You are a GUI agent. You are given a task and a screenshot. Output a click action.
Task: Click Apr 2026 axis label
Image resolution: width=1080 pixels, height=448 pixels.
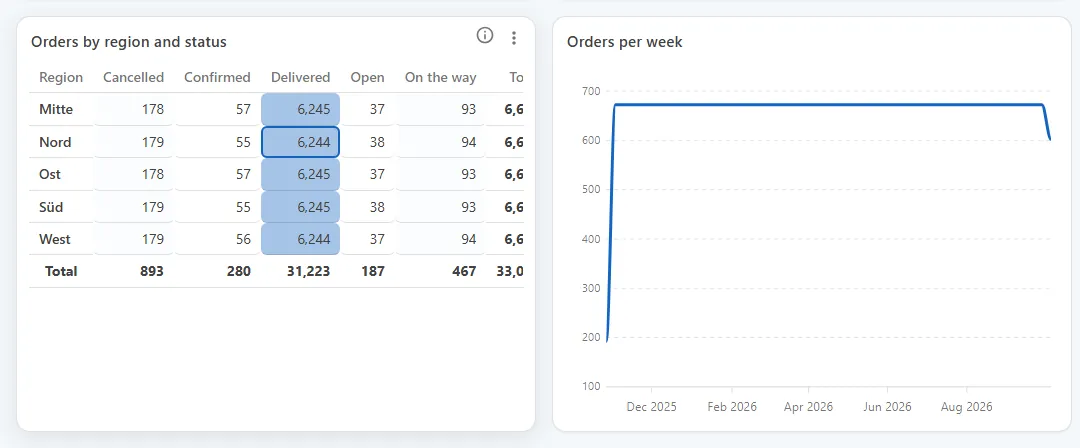tap(809, 407)
